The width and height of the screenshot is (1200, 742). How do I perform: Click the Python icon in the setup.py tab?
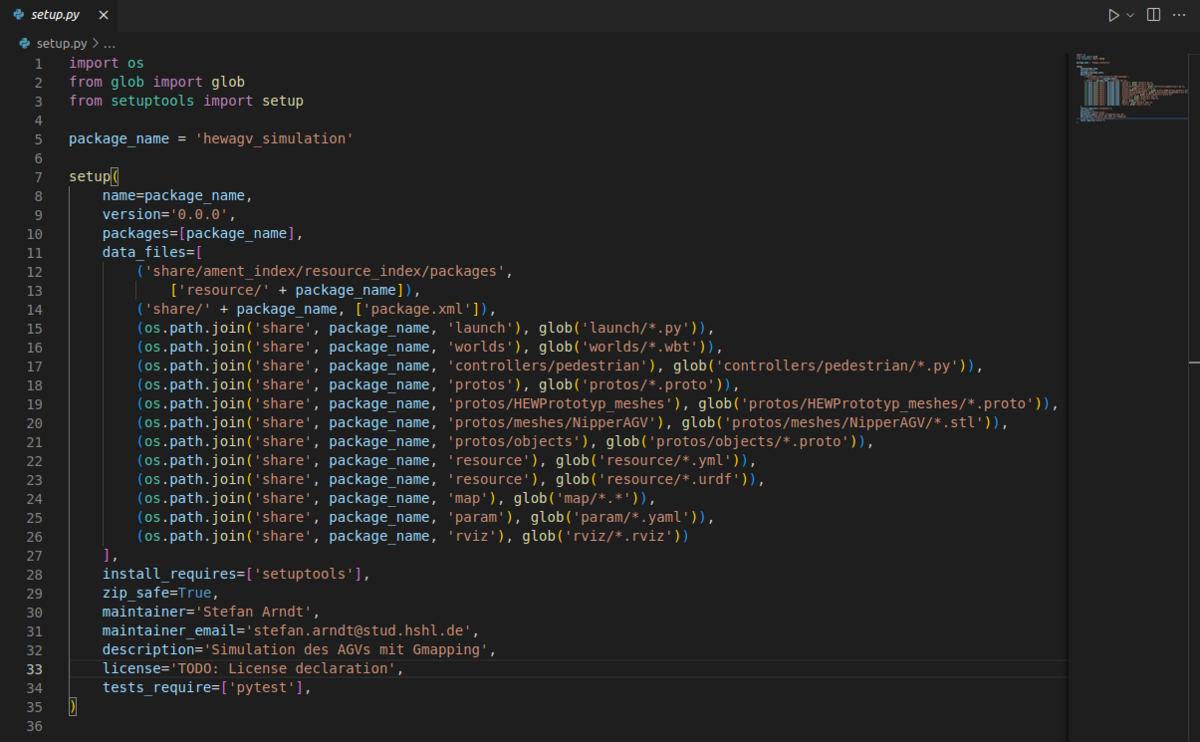pos(19,15)
